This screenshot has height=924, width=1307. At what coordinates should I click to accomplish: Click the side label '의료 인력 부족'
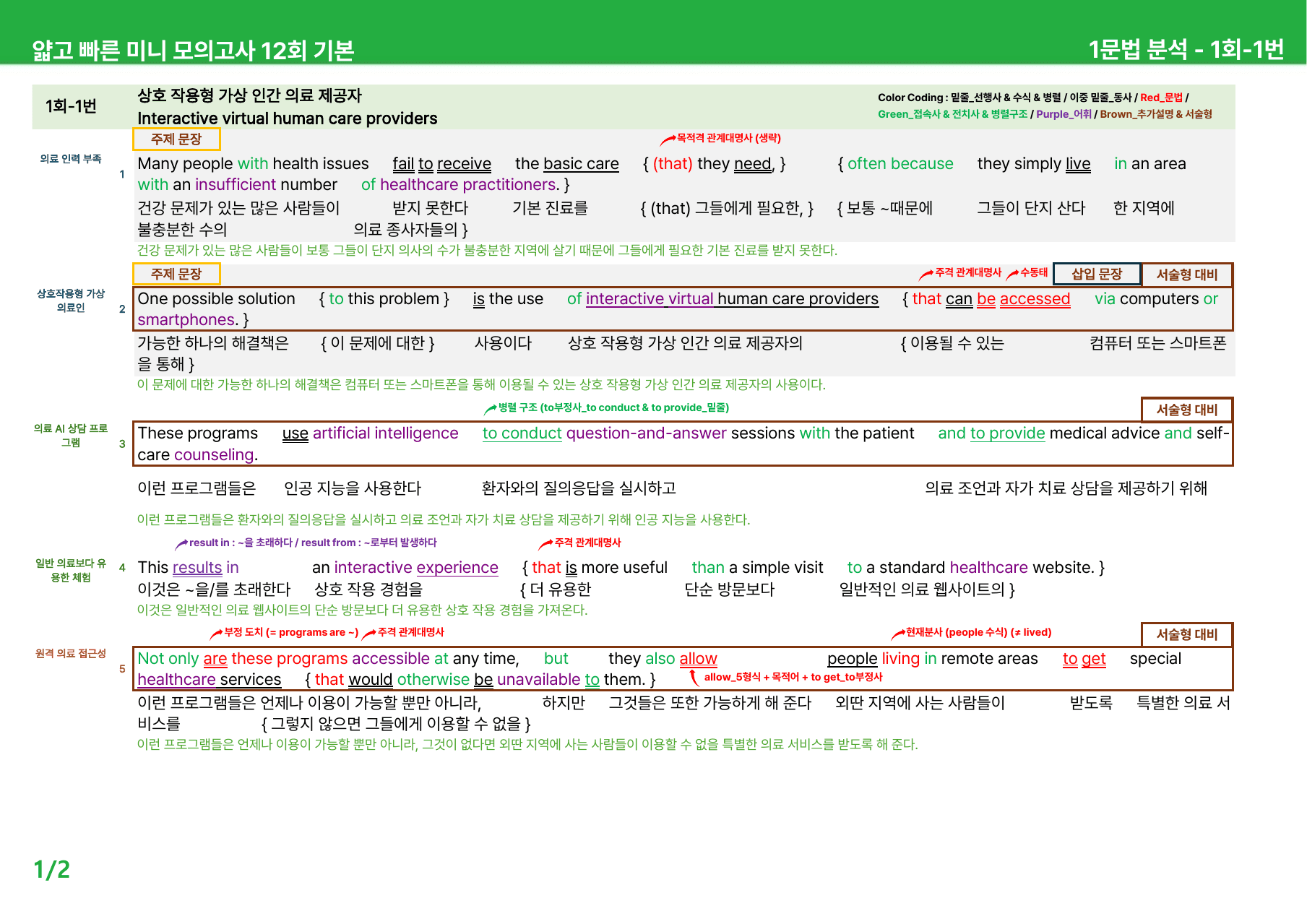[71, 159]
